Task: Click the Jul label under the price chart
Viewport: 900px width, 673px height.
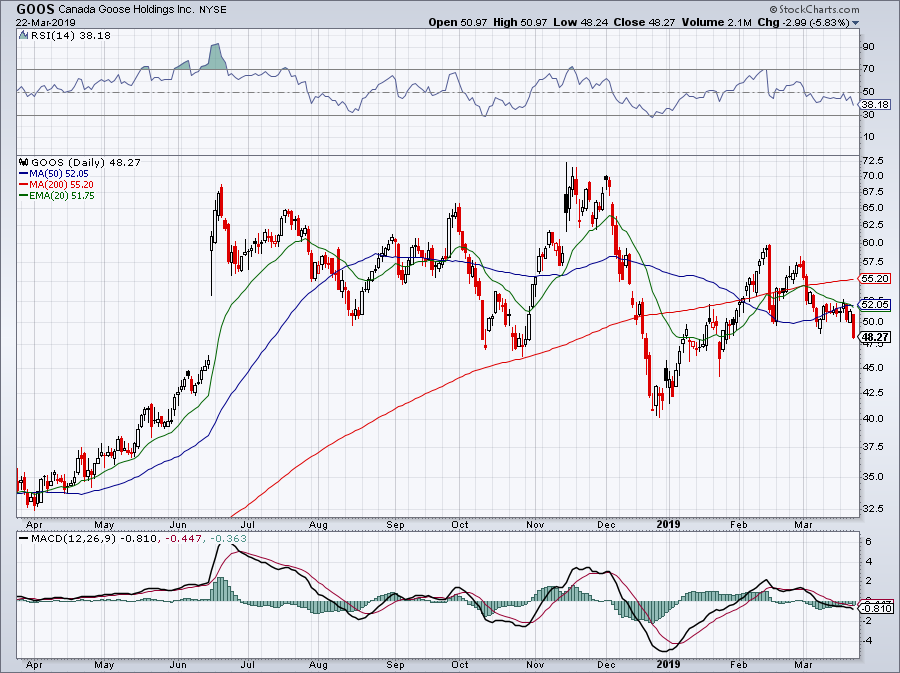Action: 247,524
